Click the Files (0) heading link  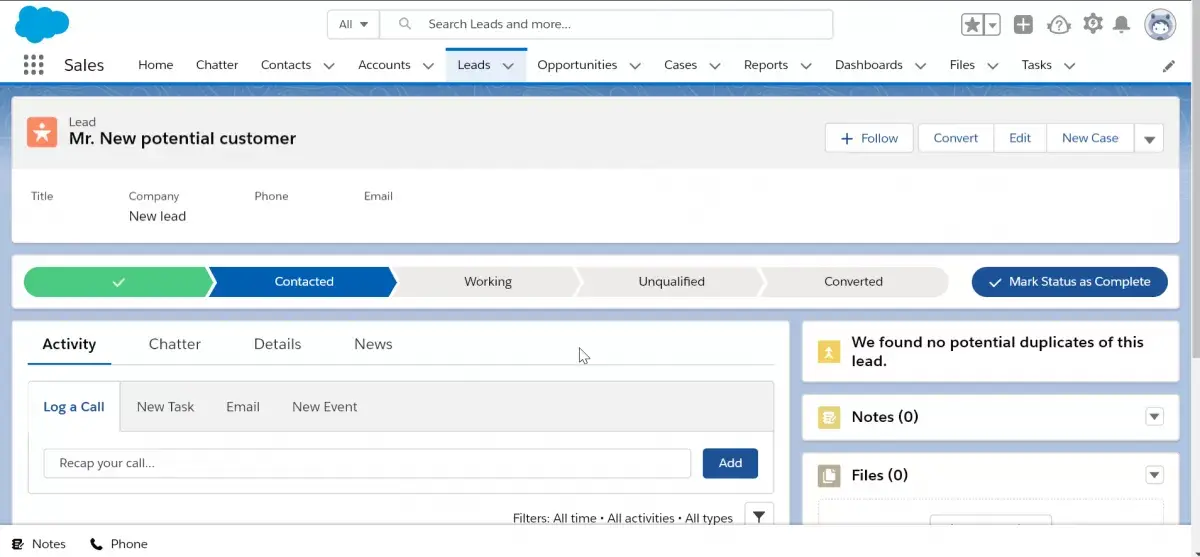(879, 475)
